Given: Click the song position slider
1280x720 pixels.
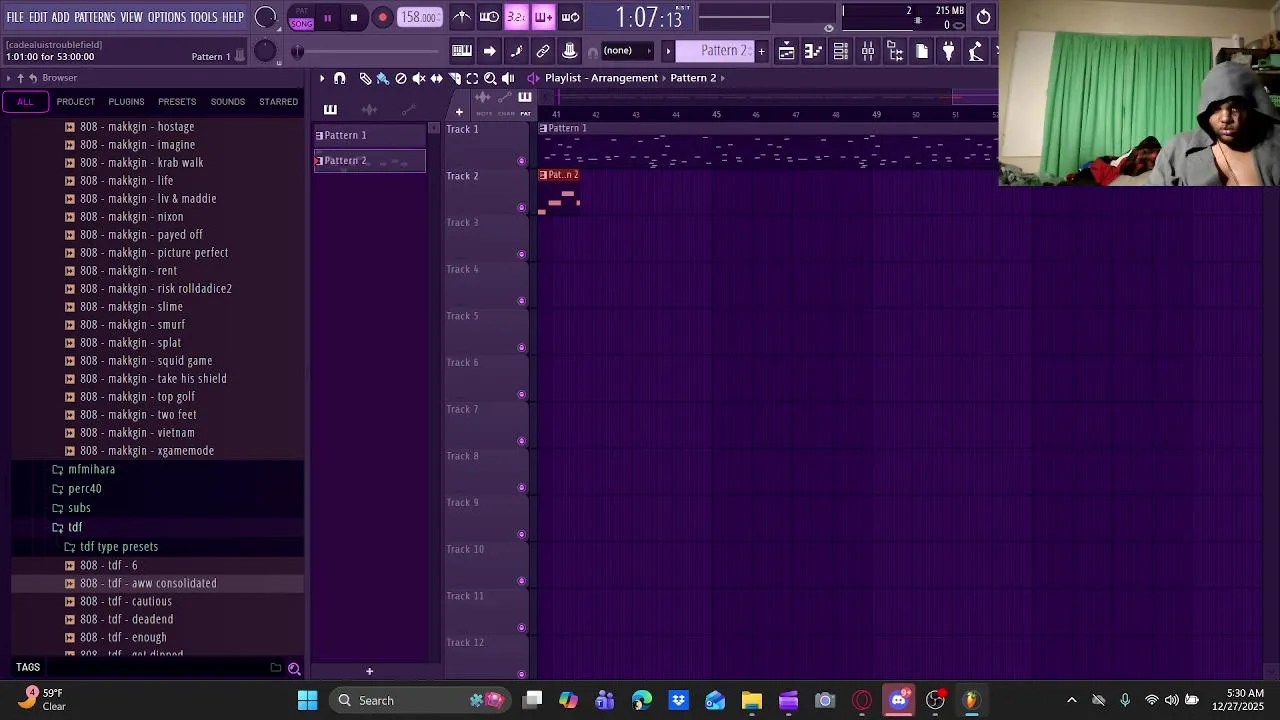Looking at the screenshot, I should click(368, 52).
